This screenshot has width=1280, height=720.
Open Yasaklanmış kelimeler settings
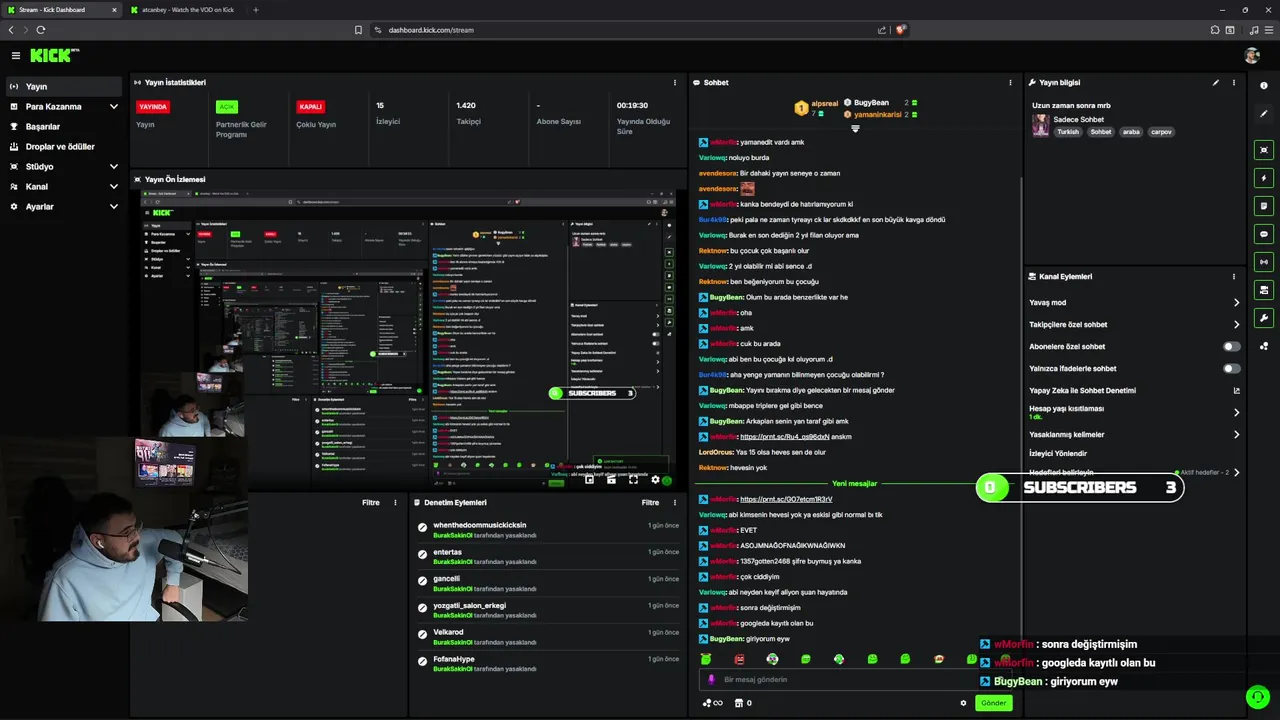pos(1134,435)
